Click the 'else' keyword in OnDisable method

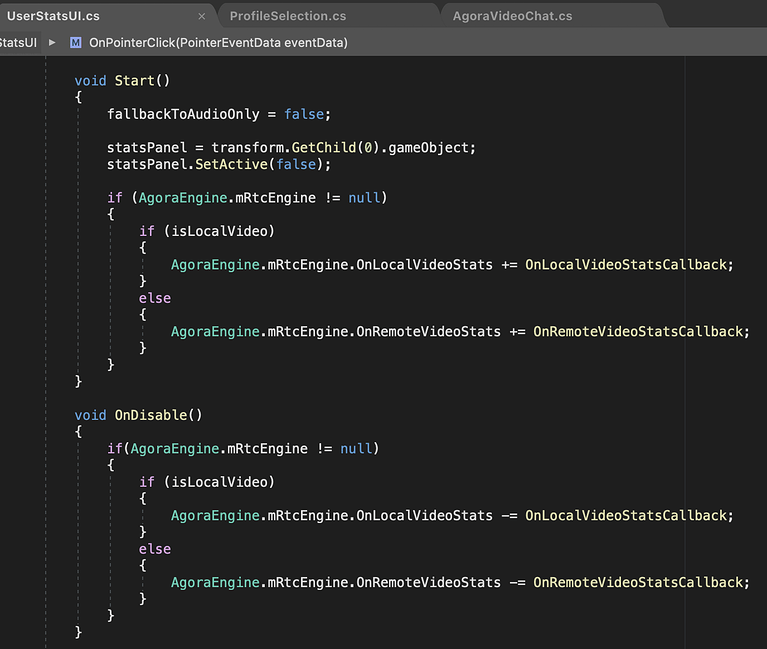click(155, 549)
